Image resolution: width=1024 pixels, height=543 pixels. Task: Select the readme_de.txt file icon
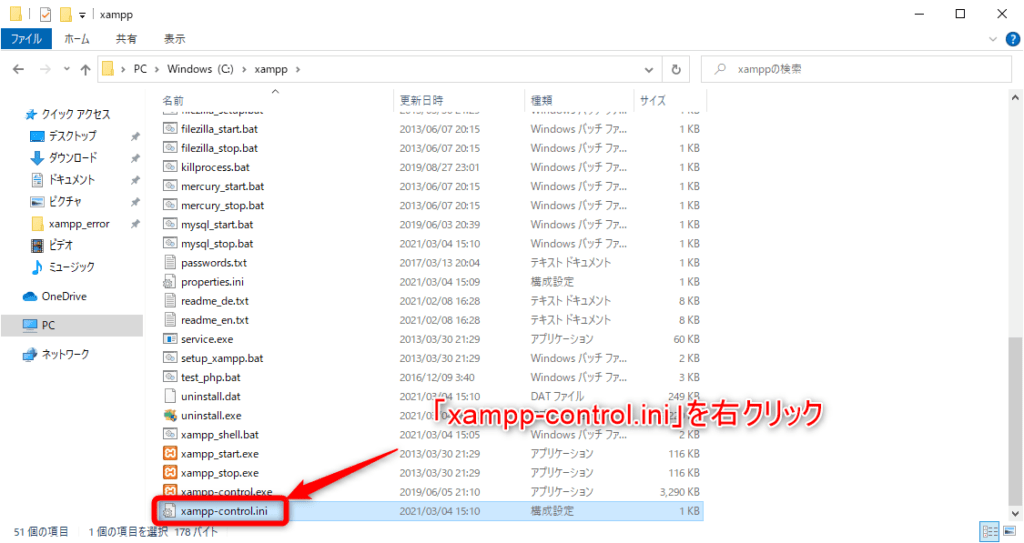(x=170, y=301)
